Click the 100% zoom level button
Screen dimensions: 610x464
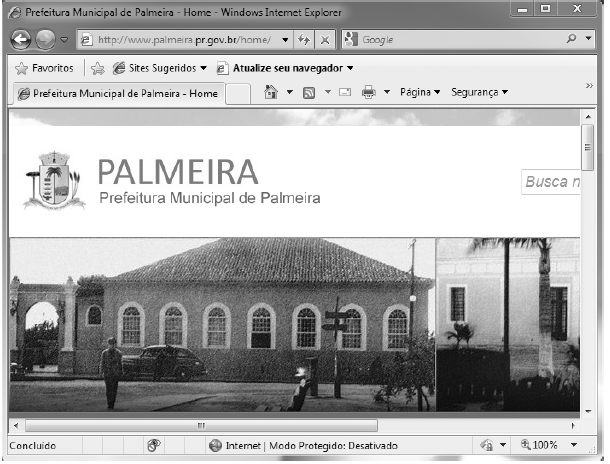pyautogui.click(x=539, y=445)
